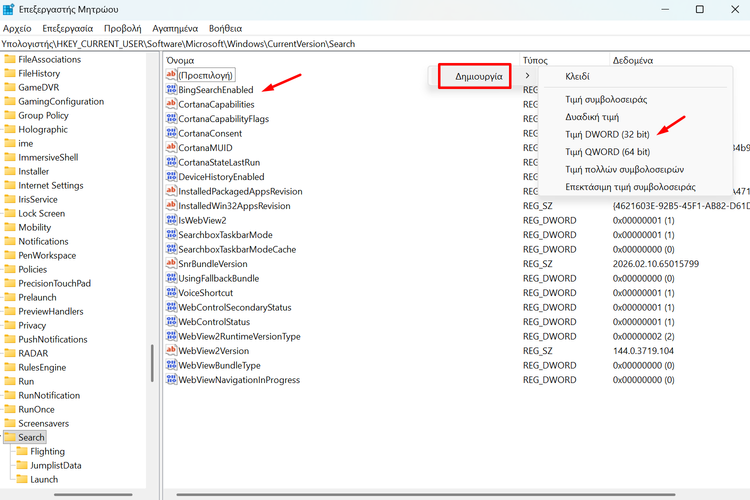Select the Flighting subfolder icon
This screenshot has height=500, width=750.
tap(21, 452)
